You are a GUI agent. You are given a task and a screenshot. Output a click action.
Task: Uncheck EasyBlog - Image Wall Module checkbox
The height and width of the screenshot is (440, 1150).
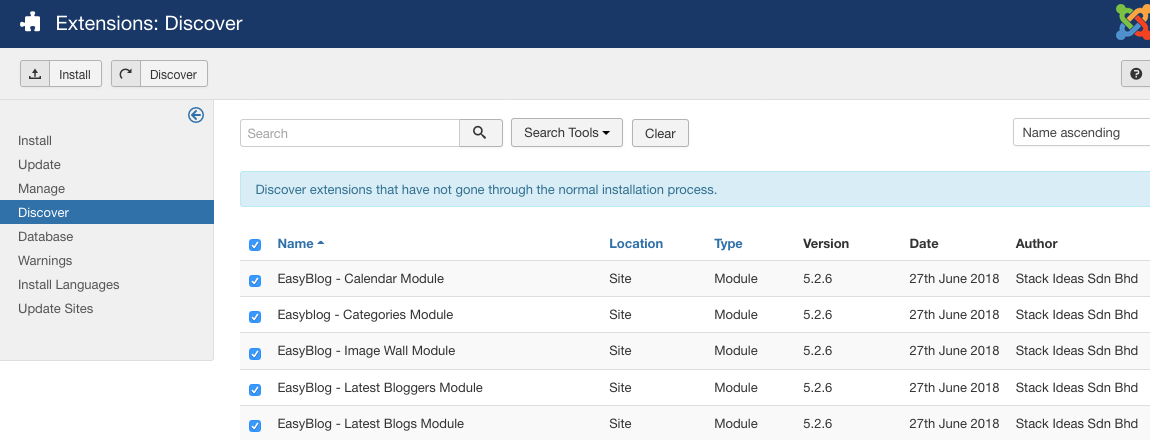[x=254, y=353]
